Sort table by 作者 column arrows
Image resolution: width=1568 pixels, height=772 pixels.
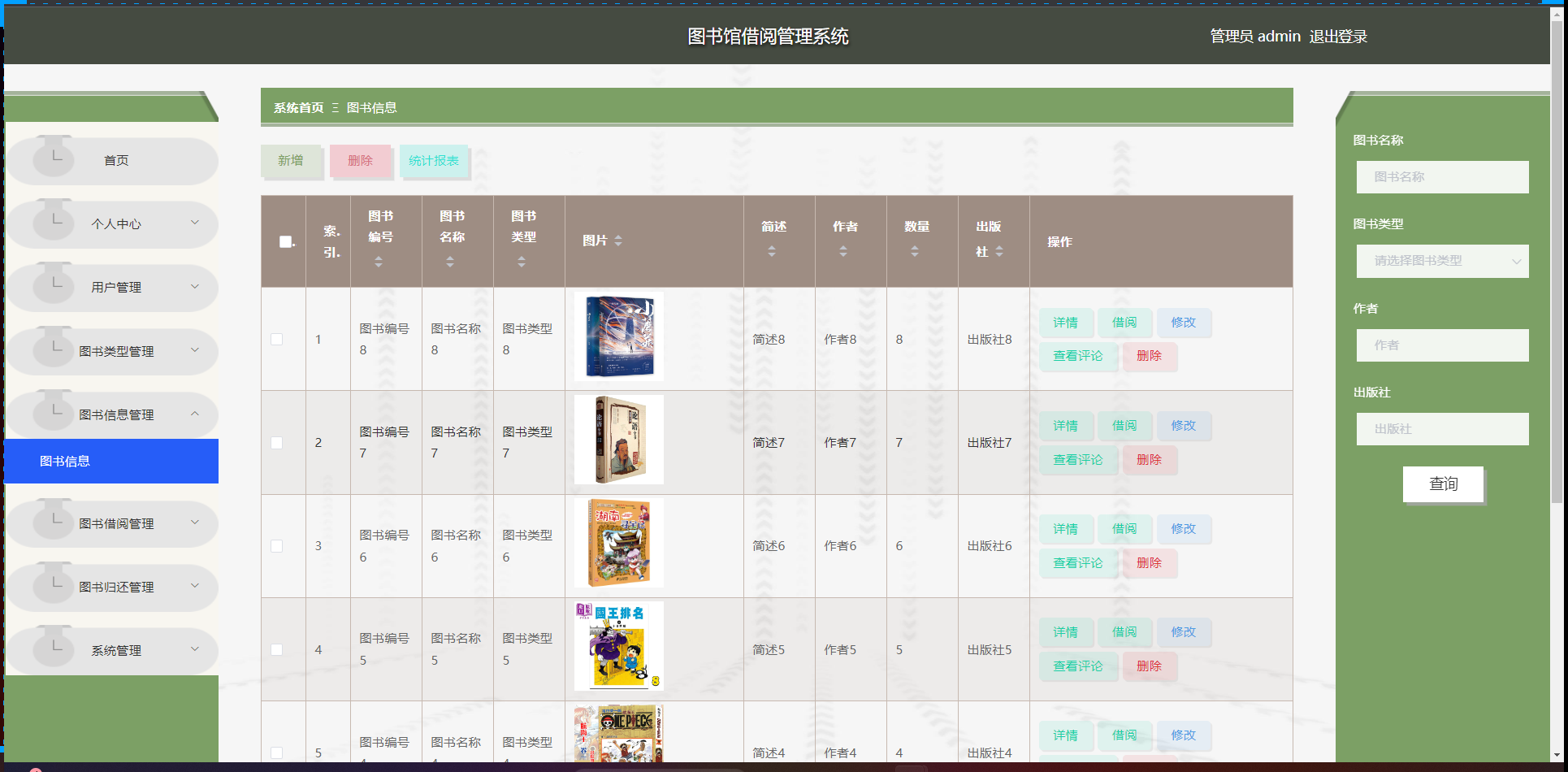pyautogui.click(x=843, y=251)
